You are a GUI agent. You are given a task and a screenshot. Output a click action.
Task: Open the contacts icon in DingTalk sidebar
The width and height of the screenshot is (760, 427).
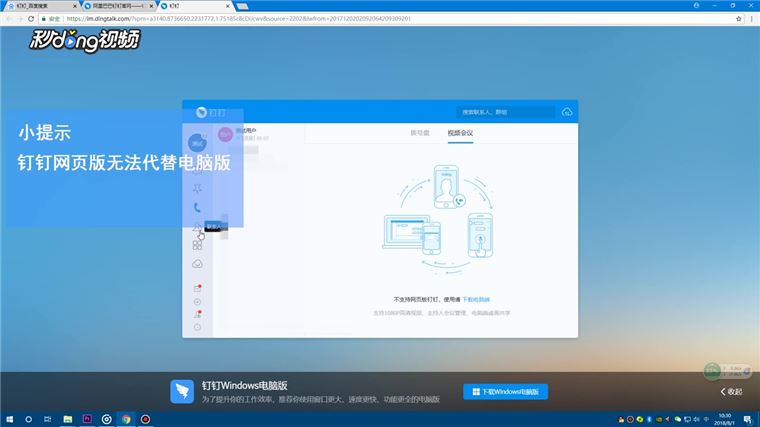(x=197, y=227)
